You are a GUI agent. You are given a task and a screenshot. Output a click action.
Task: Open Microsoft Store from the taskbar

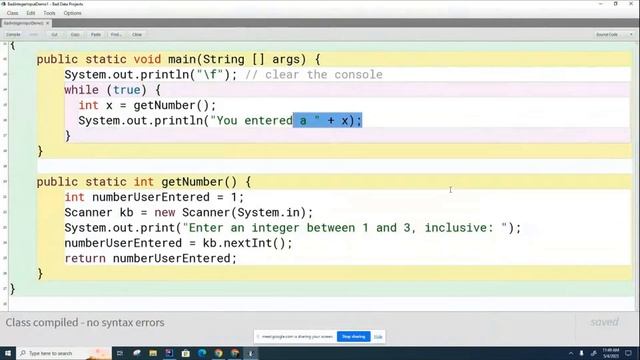pyautogui.click(x=186, y=353)
